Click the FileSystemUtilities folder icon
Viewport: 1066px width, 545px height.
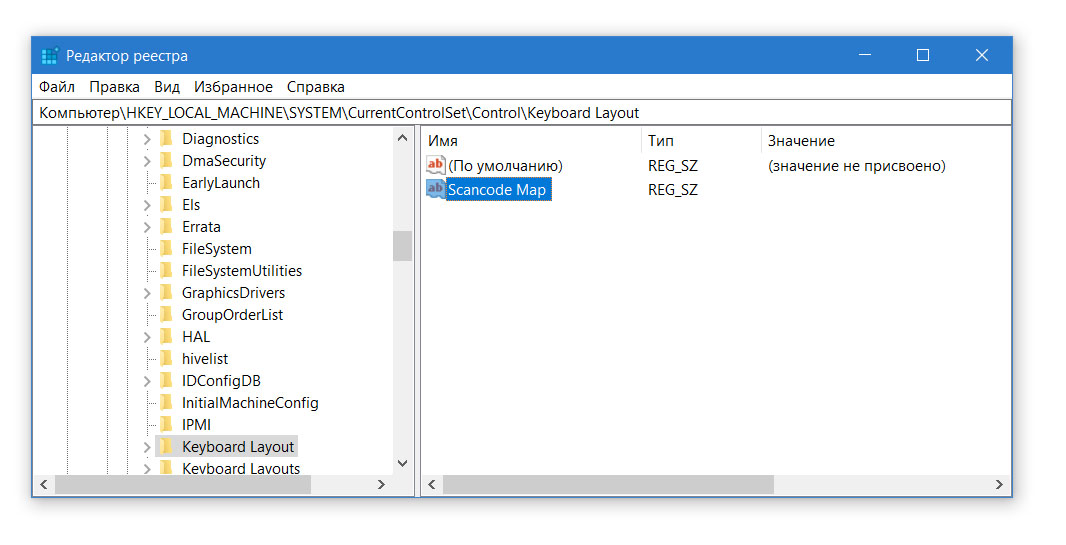point(166,270)
